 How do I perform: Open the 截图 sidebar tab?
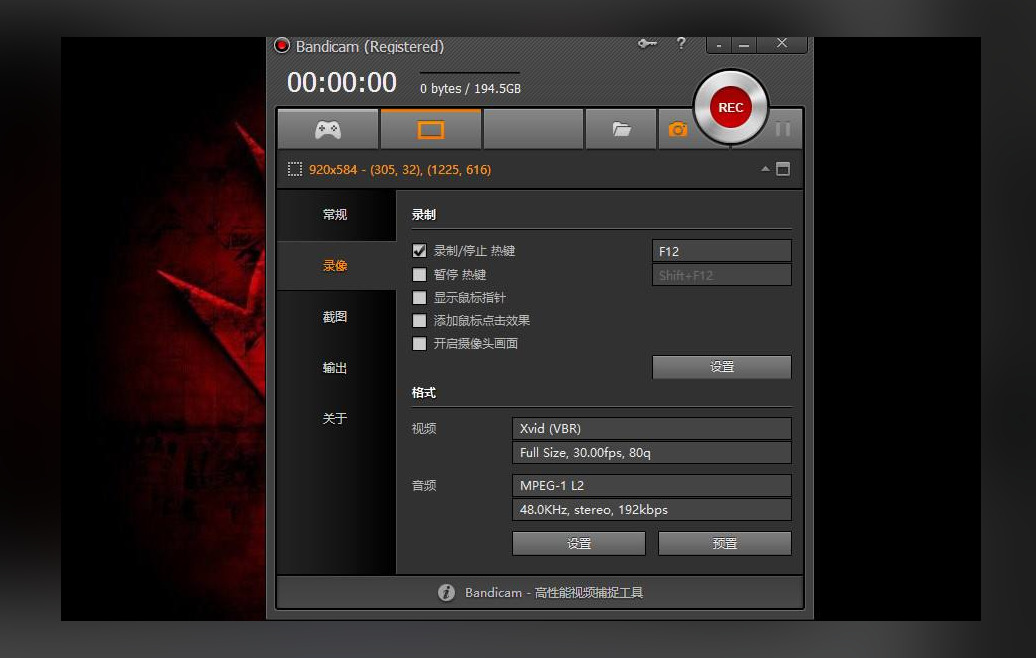click(x=336, y=317)
